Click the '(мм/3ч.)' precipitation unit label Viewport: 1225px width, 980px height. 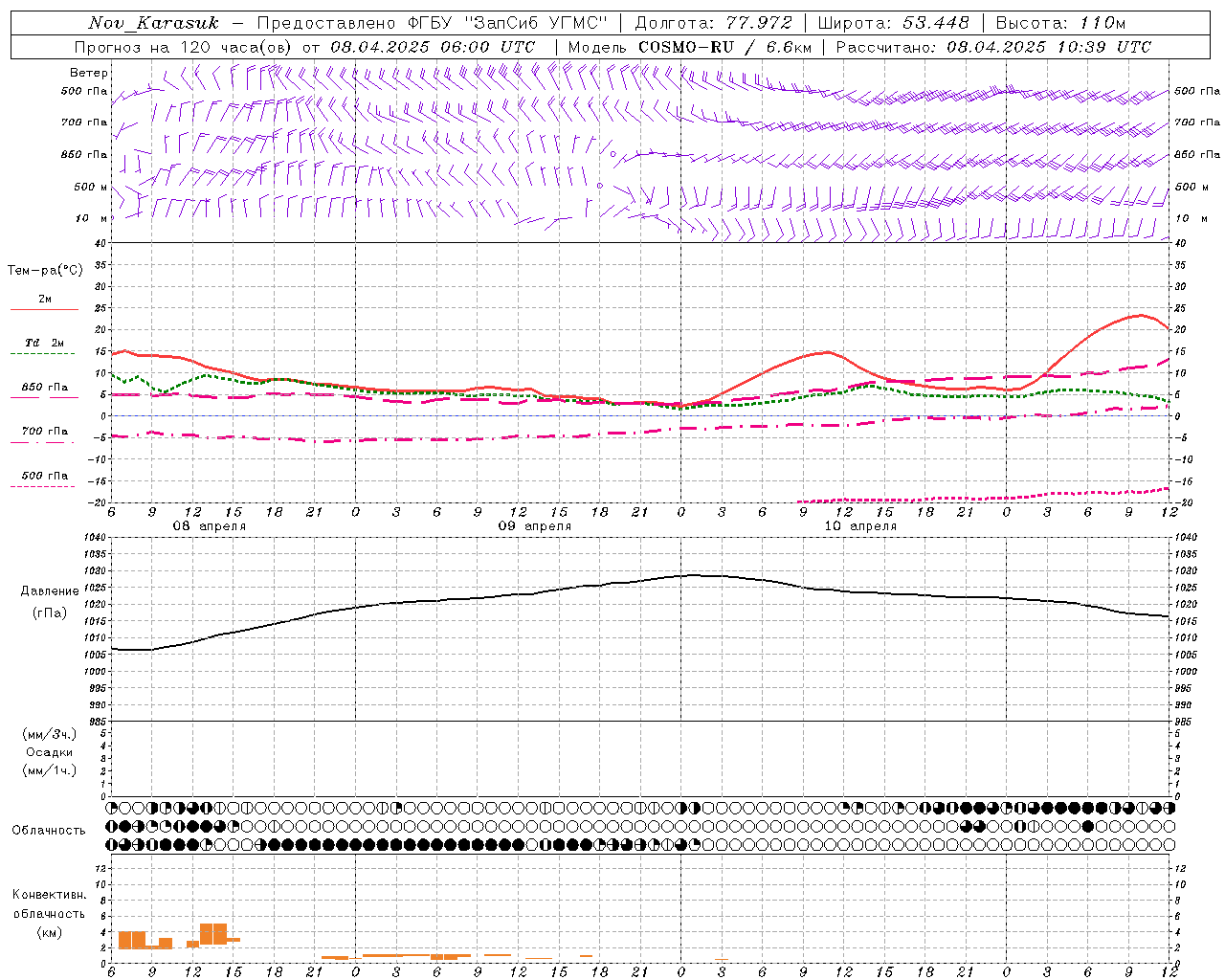coord(50,734)
